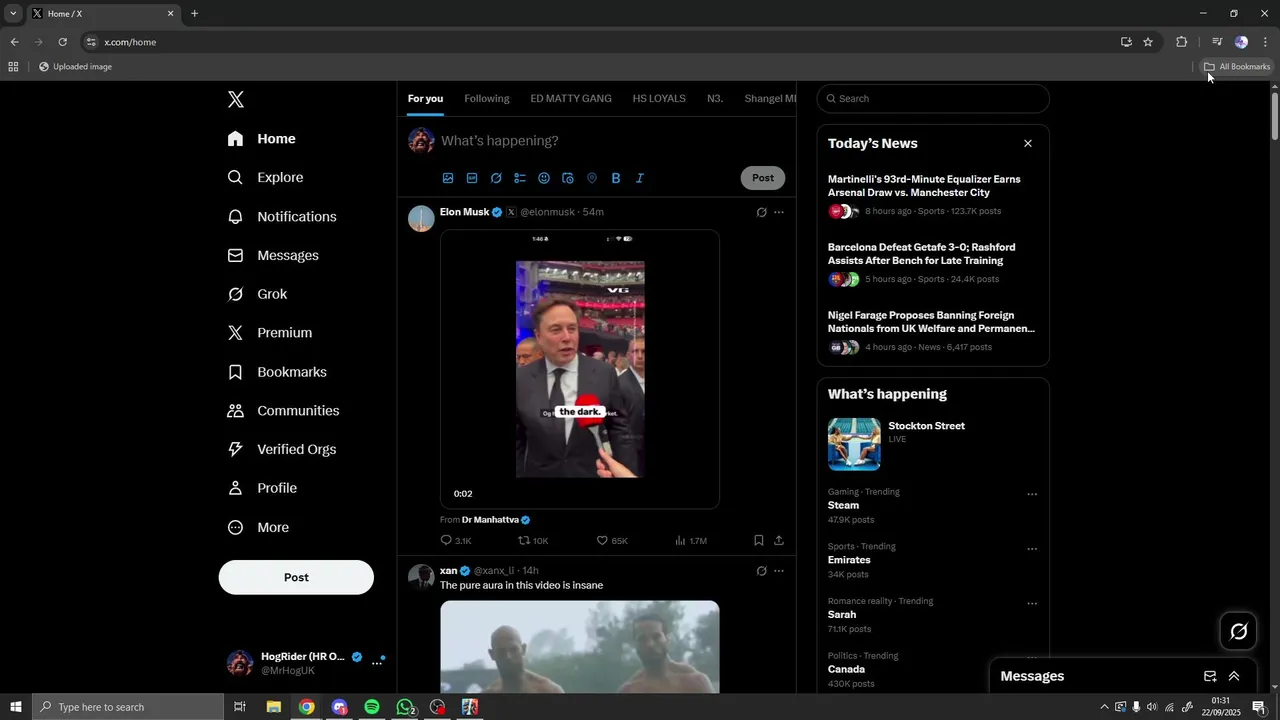Open the floating Grok button
The width and height of the screenshot is (1280, 720).
pyautogui.click(x=1239, y=631)
